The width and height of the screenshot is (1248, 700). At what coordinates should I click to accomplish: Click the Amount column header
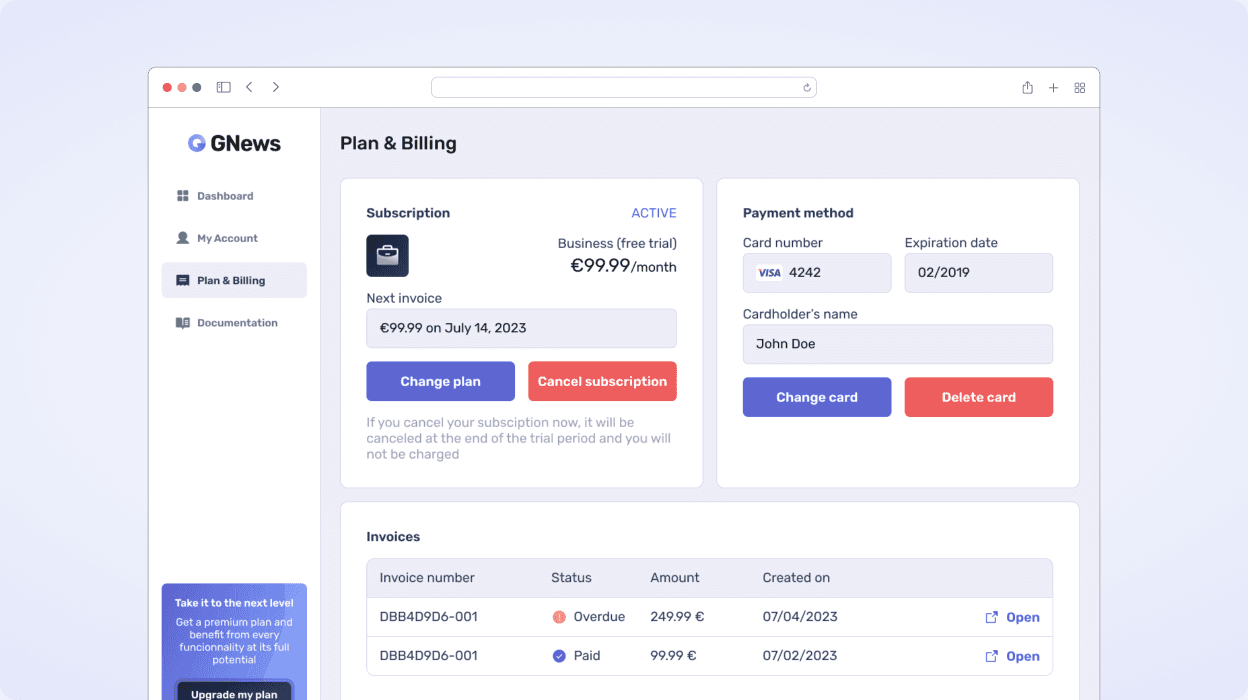click(675, 578)
